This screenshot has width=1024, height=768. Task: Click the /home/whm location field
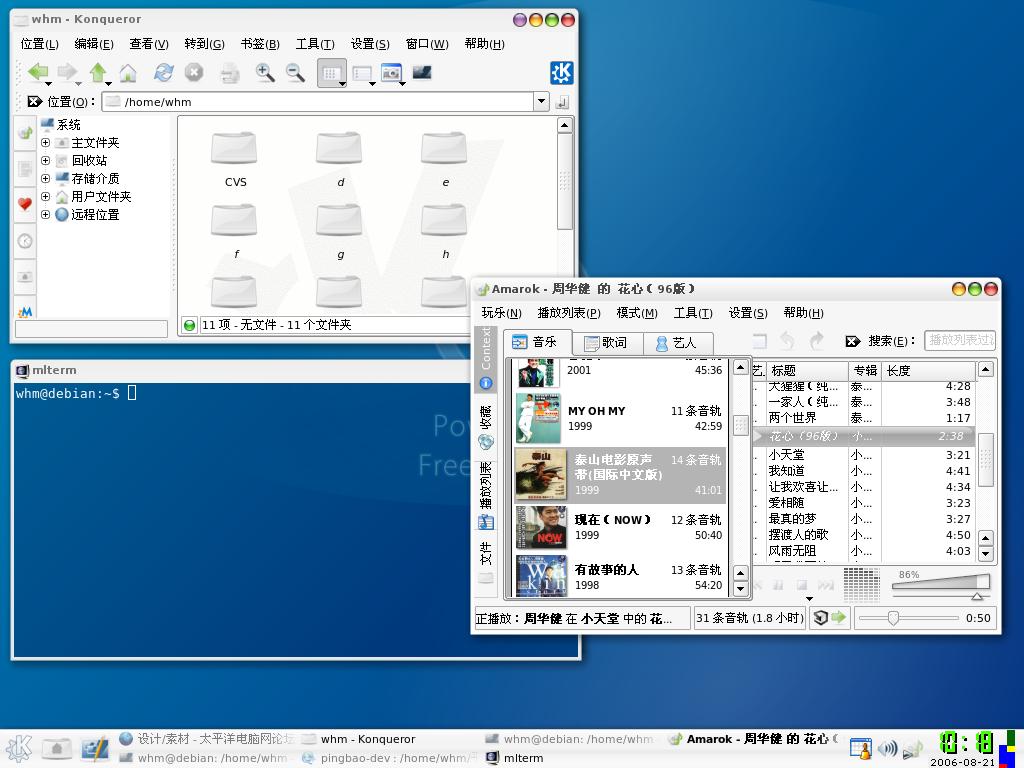318,102
